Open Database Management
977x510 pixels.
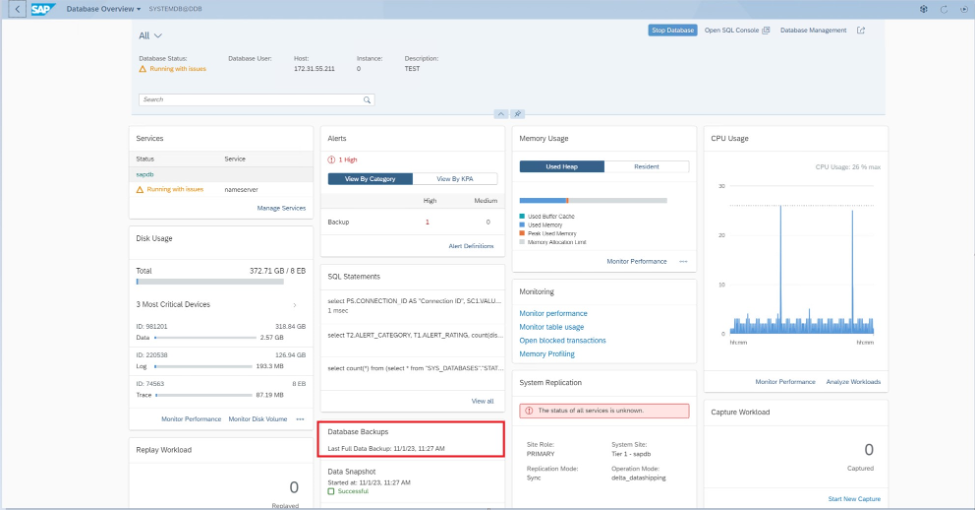click(813, 30)
